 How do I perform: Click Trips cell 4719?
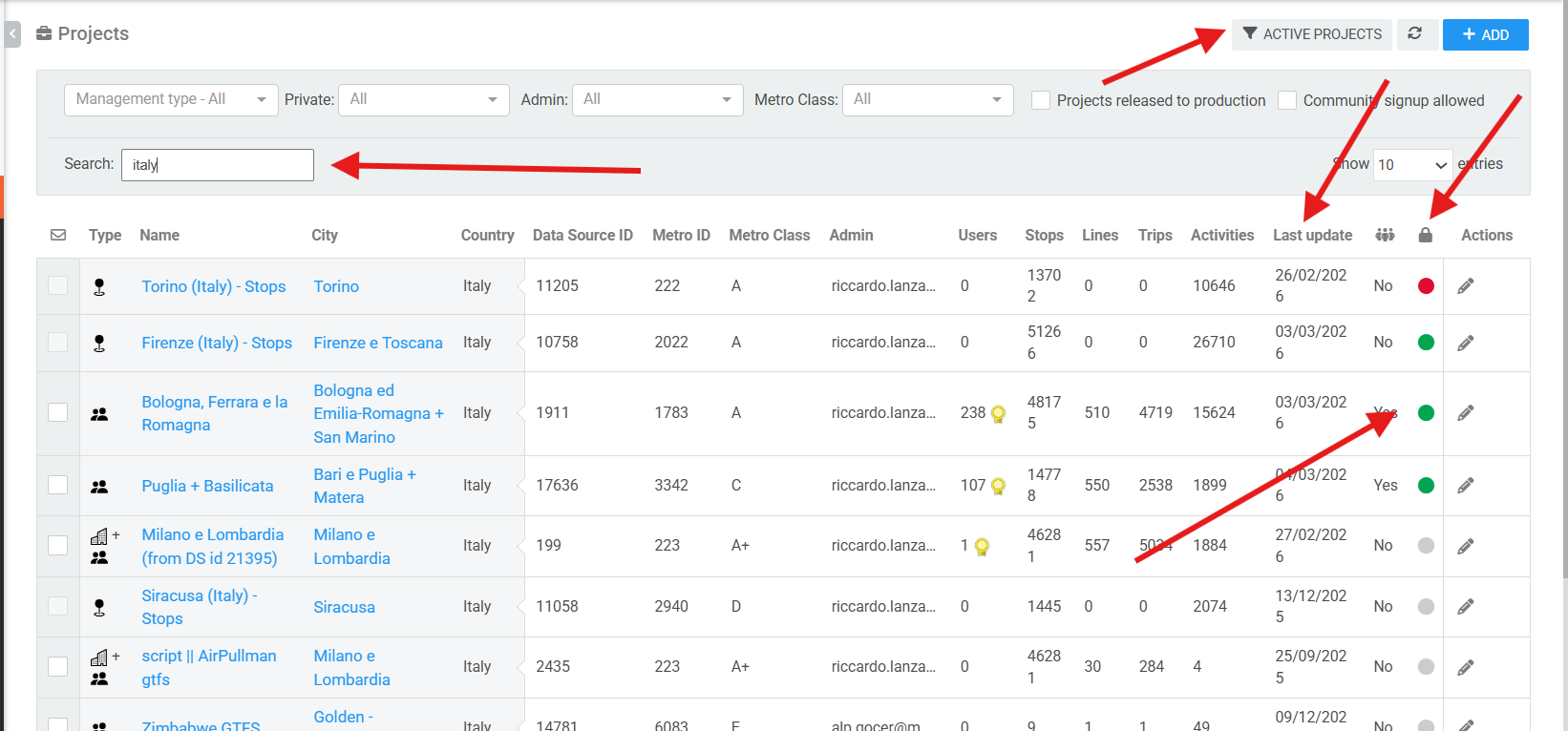pos(1156,412)
